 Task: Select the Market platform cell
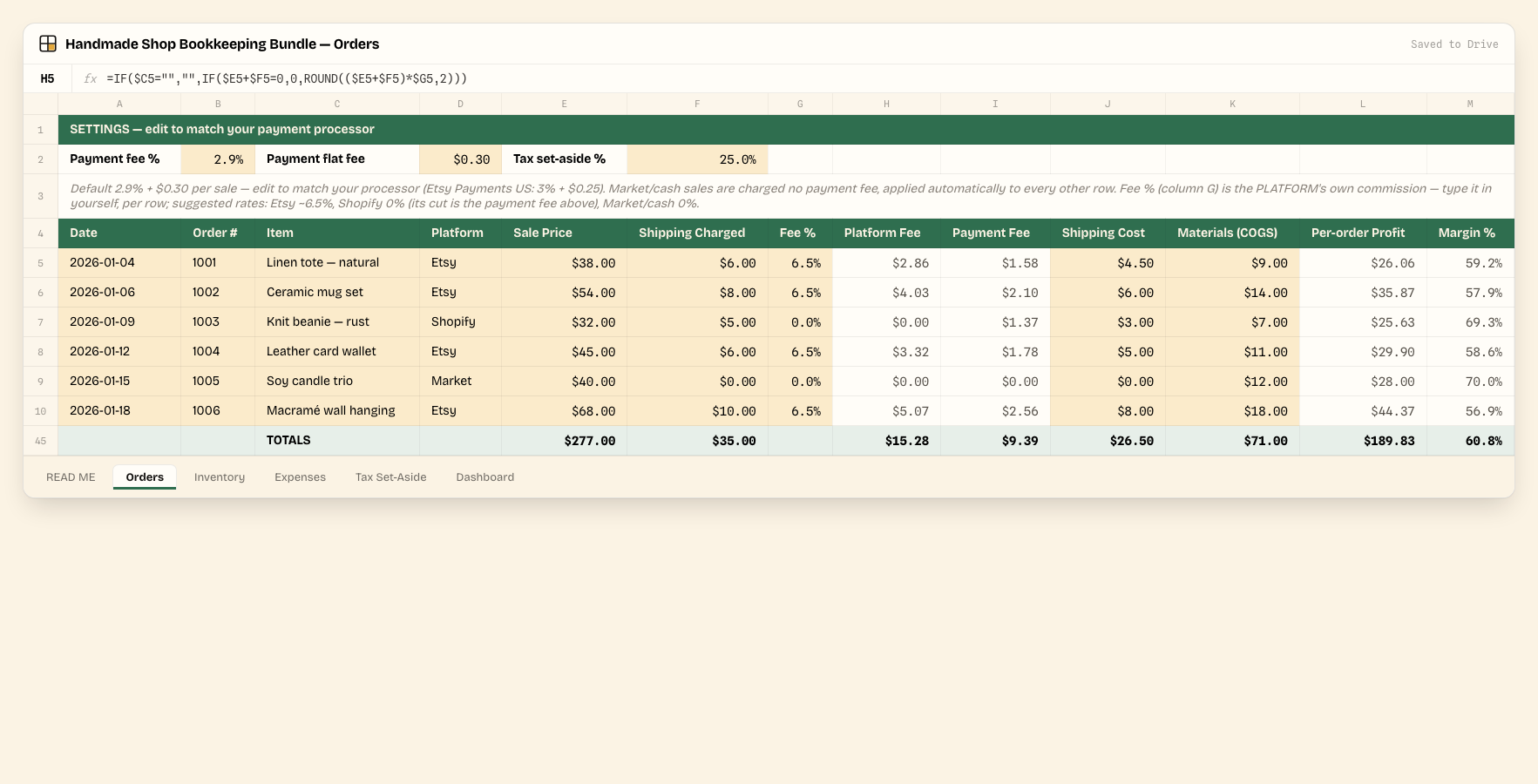(x=460, y=382)
